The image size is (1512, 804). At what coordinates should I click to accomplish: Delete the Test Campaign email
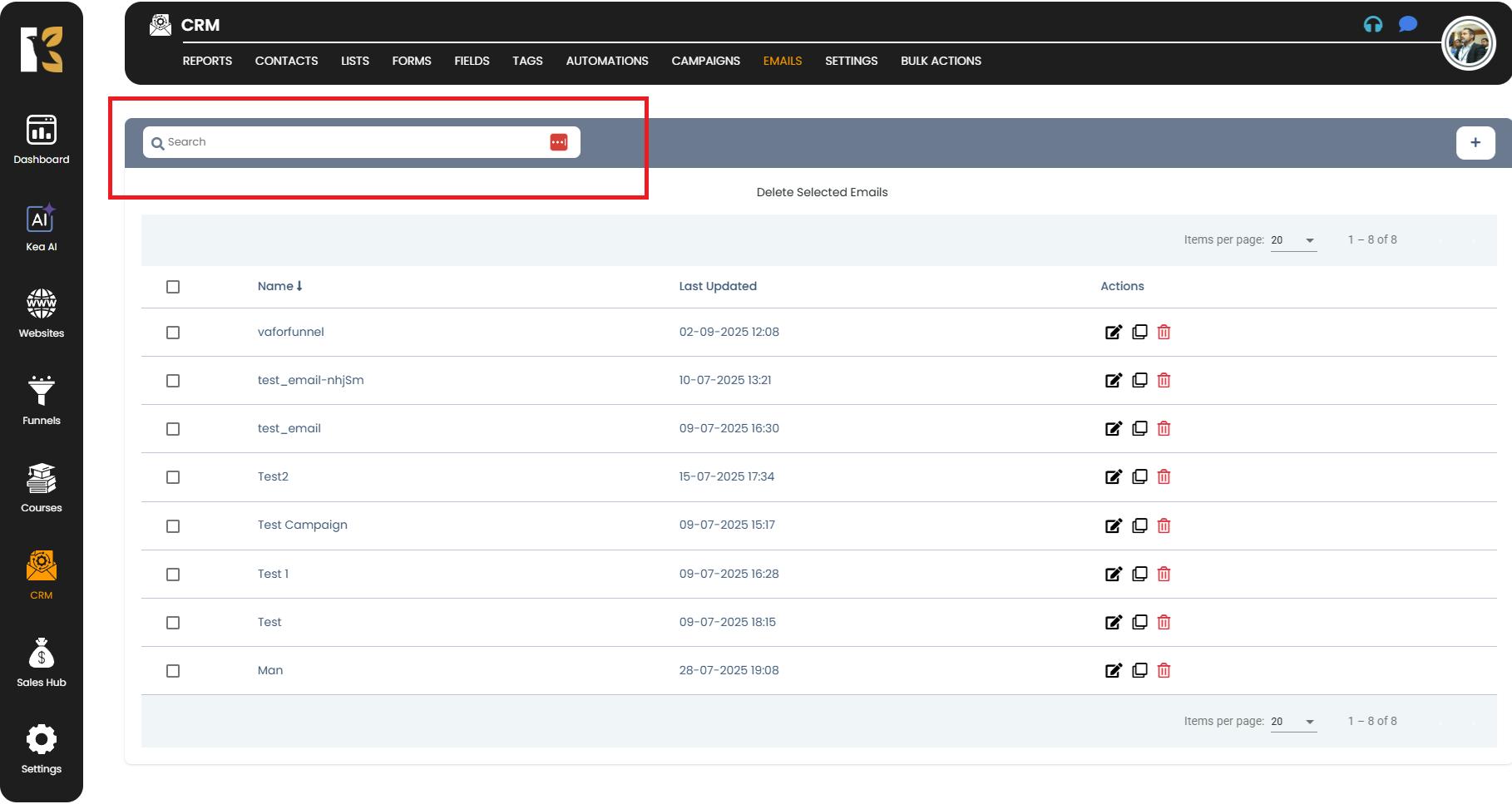click(1164, 526)
